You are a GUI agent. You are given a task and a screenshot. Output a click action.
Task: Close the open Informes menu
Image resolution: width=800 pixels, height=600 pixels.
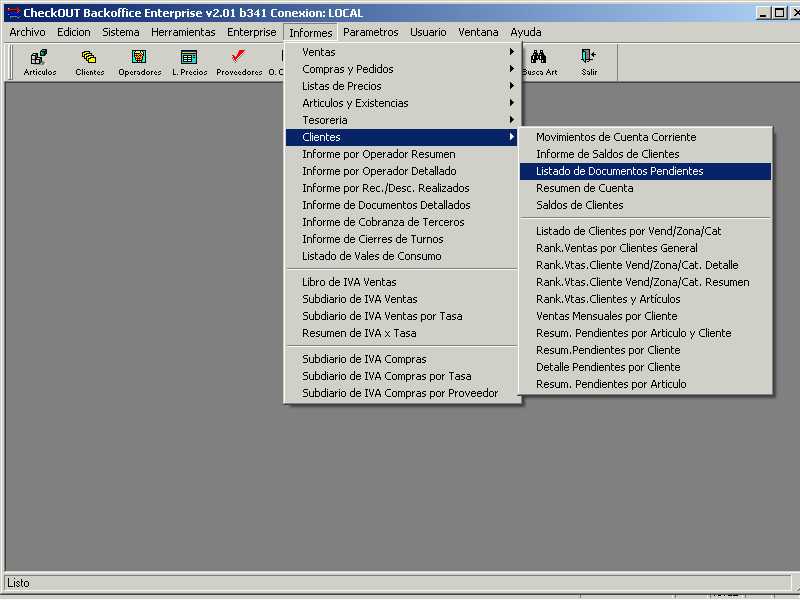click(x=310, y=33)
